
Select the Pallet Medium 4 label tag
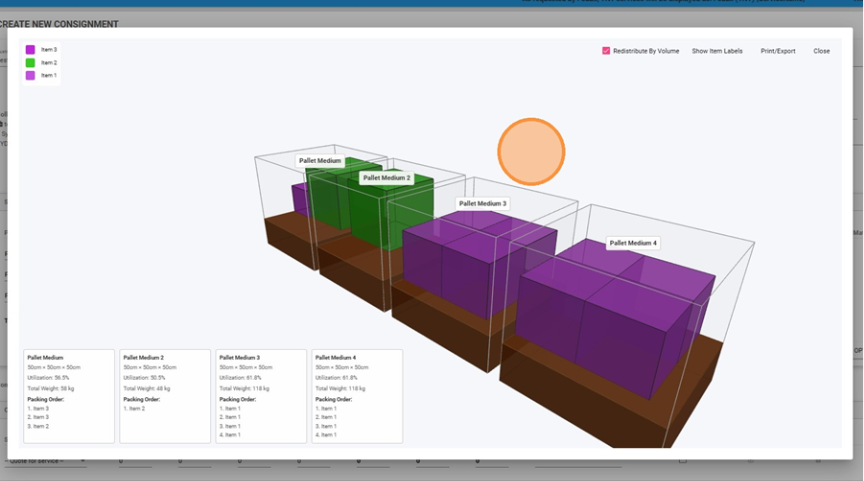coord(633,243)
